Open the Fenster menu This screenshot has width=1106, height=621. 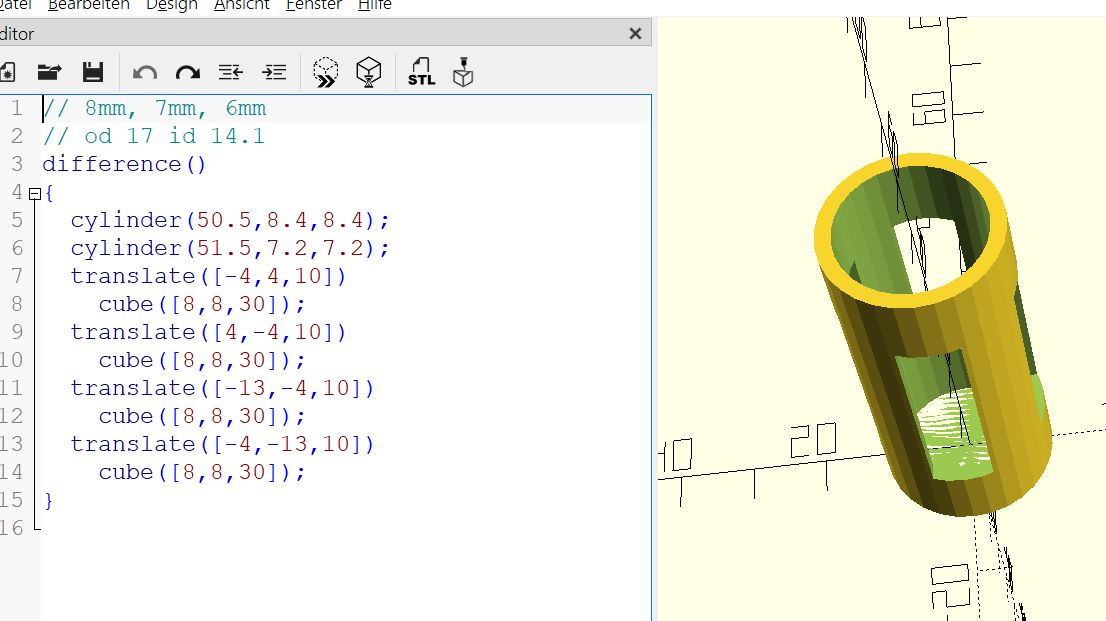click(314, 6)
